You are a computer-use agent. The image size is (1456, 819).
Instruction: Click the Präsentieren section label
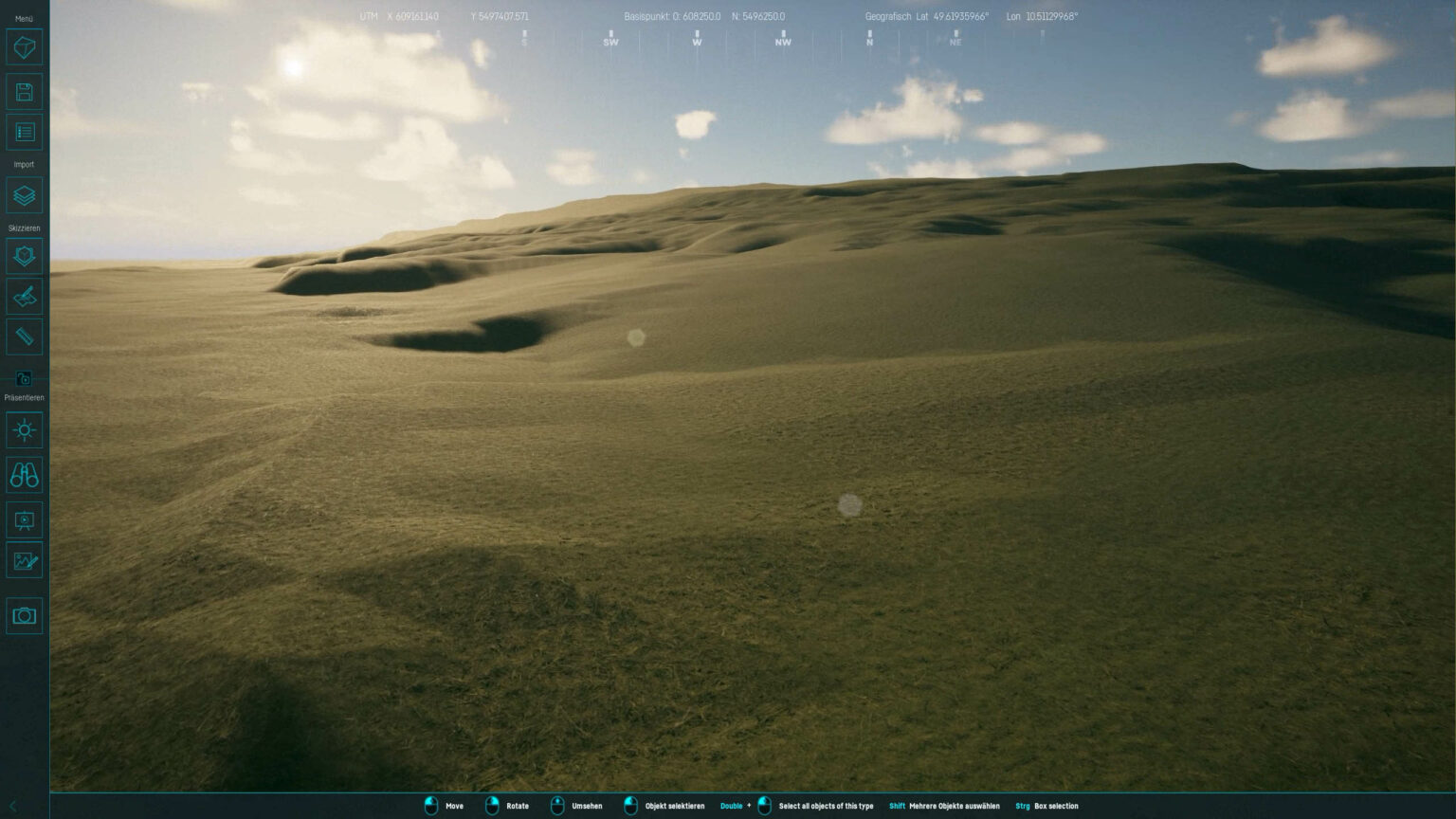point(25,398)
